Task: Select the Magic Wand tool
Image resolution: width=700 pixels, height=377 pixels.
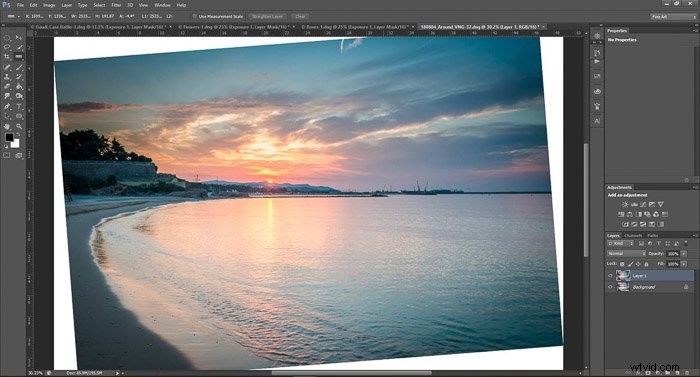Action: tap(19, 46)
